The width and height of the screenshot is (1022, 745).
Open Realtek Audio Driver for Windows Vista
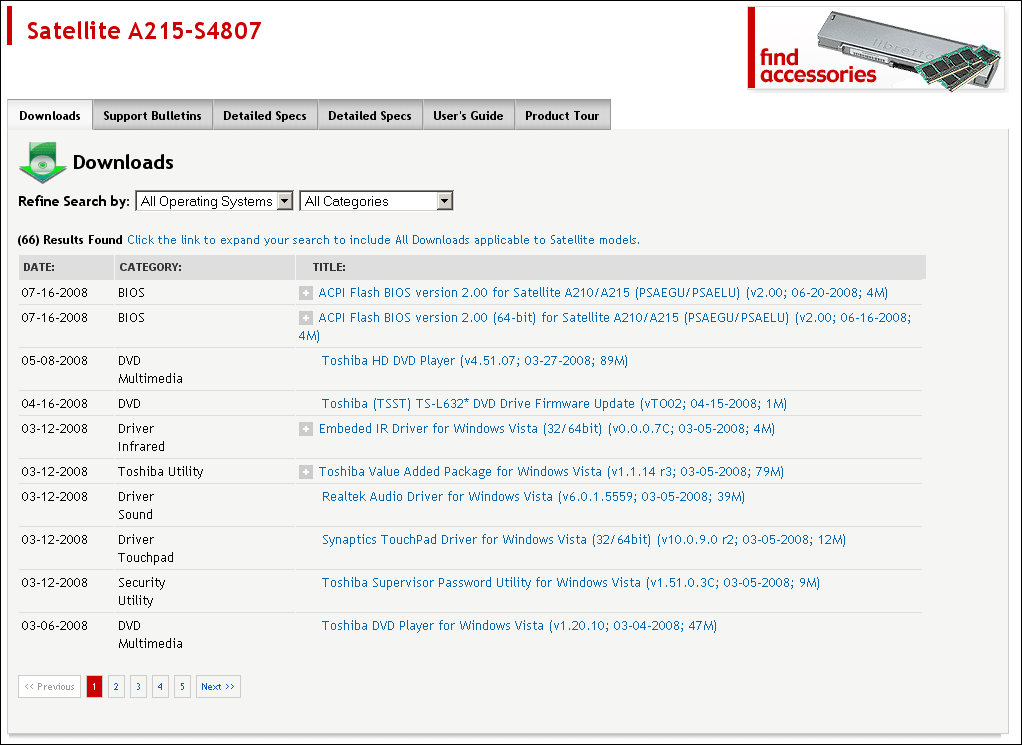(x=533, y=497)
